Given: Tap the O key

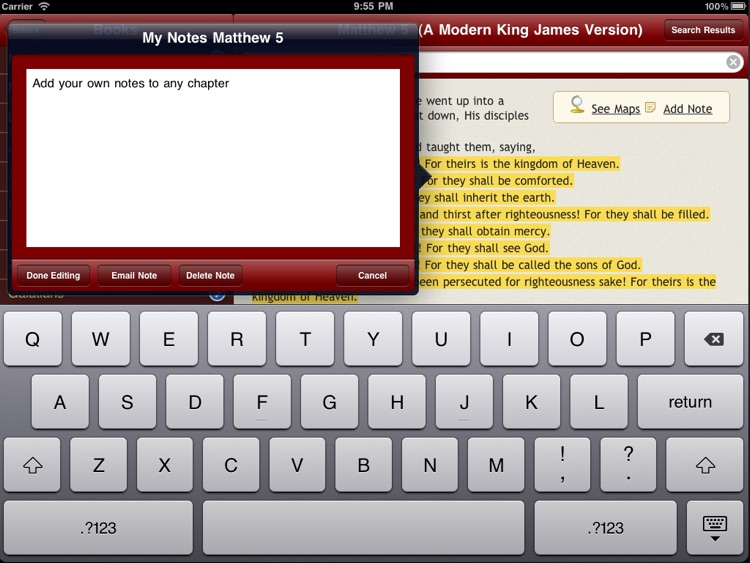Looking at the screenshot, I should tap(577, 339).
